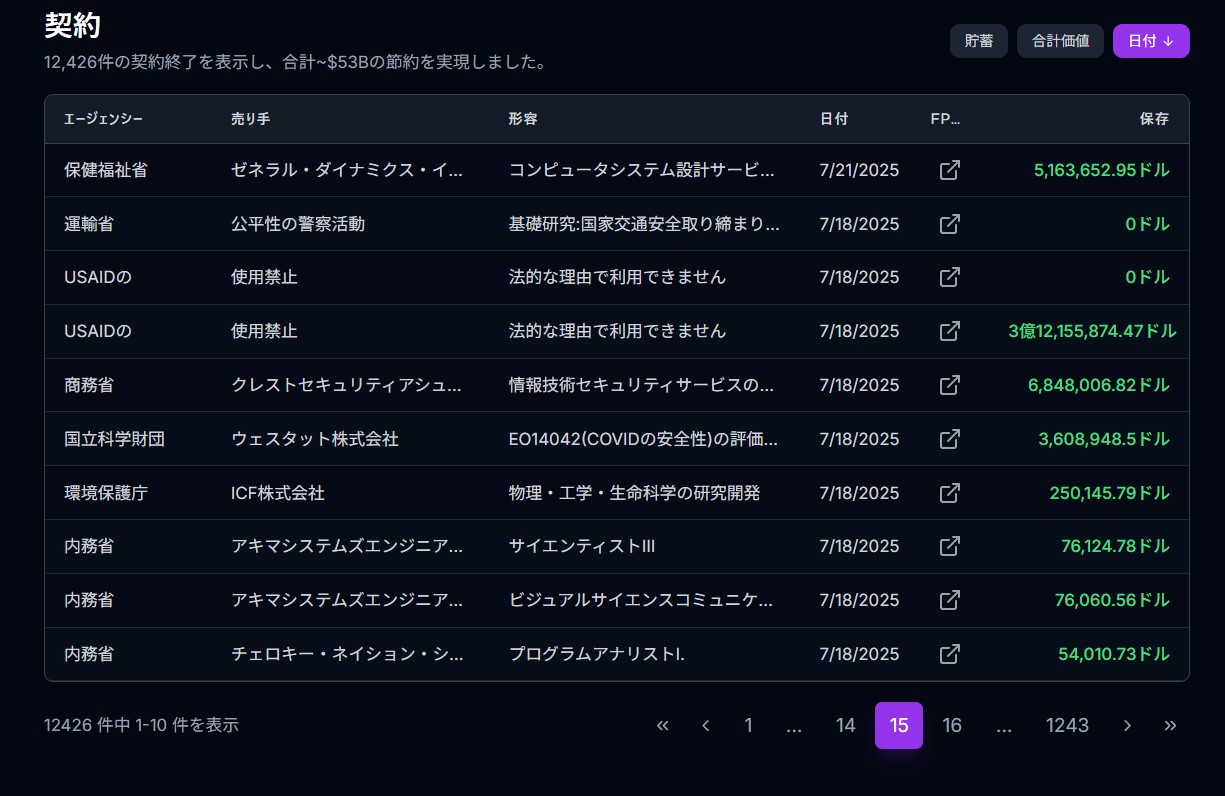Click savings 250,145.79ドル

(1110, 493)
